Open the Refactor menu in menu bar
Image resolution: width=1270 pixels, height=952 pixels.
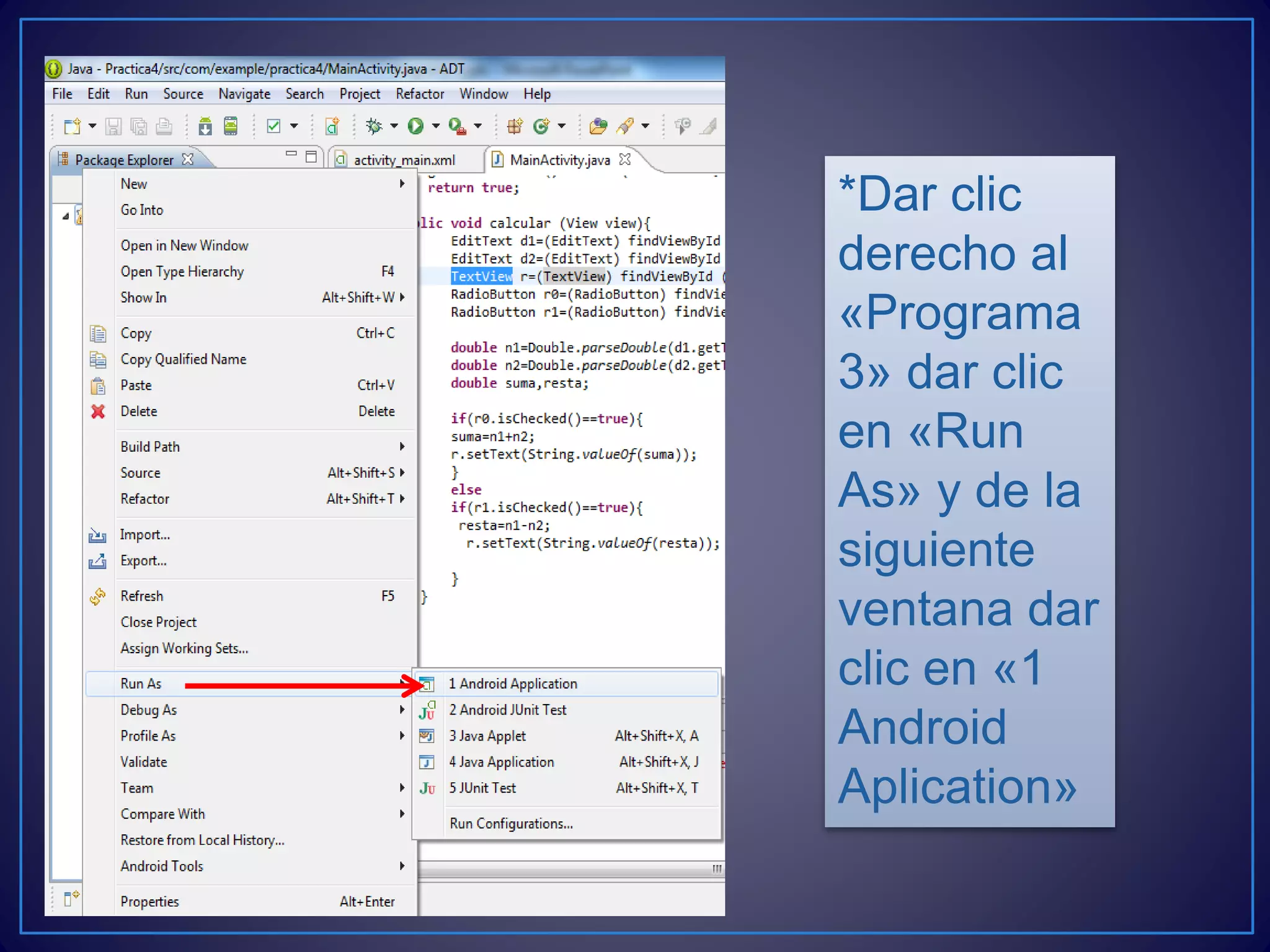(x=420, y=94)
